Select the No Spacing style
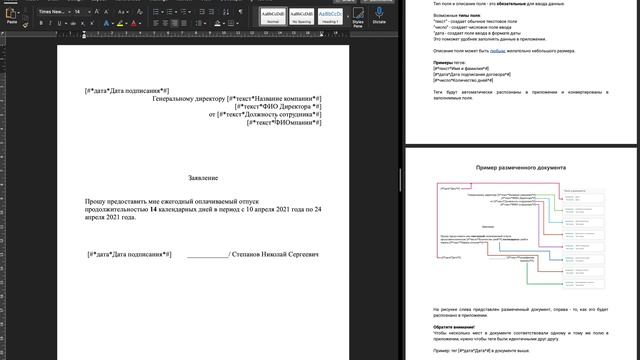This screenshot has height=360, width=640. click(x=302, y=16)
